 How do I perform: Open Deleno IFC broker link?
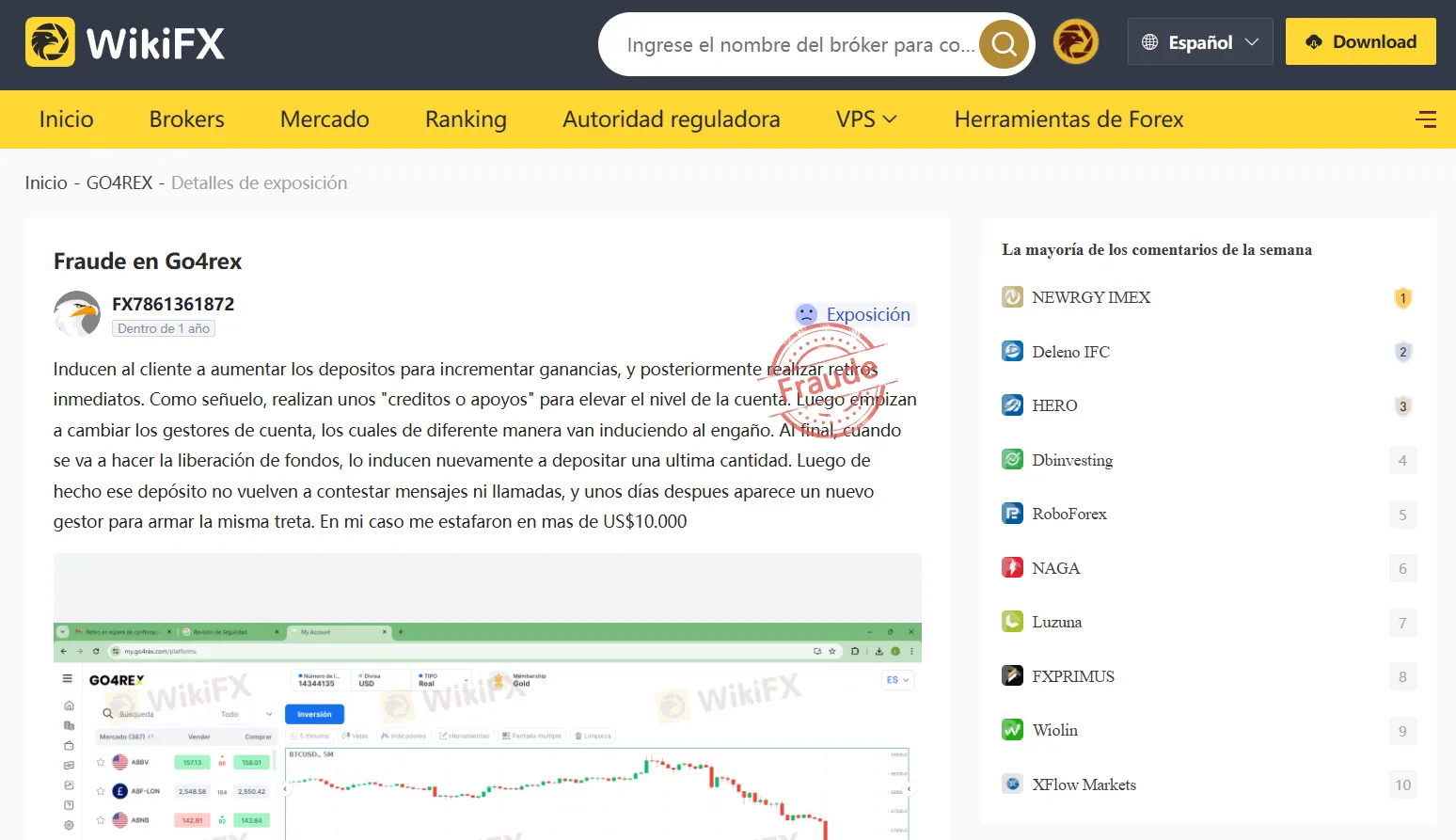point(1070,352)
